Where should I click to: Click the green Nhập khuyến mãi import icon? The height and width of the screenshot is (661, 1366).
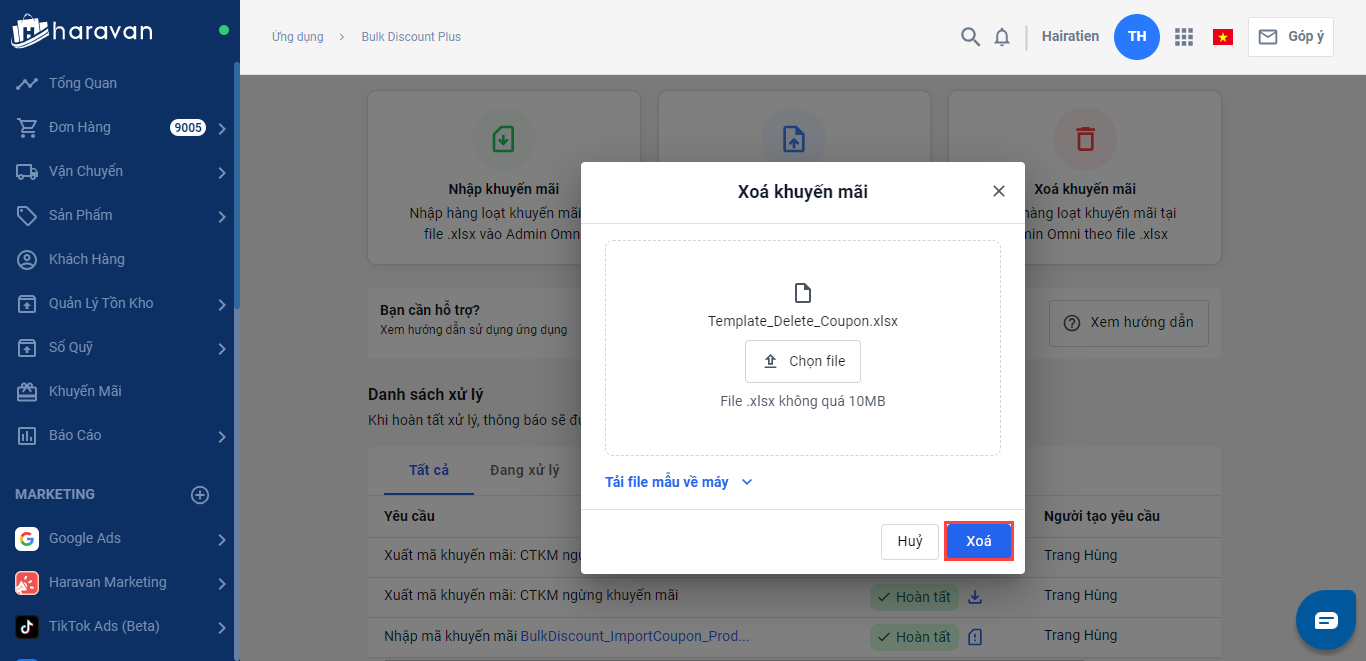tap(504, 138)
